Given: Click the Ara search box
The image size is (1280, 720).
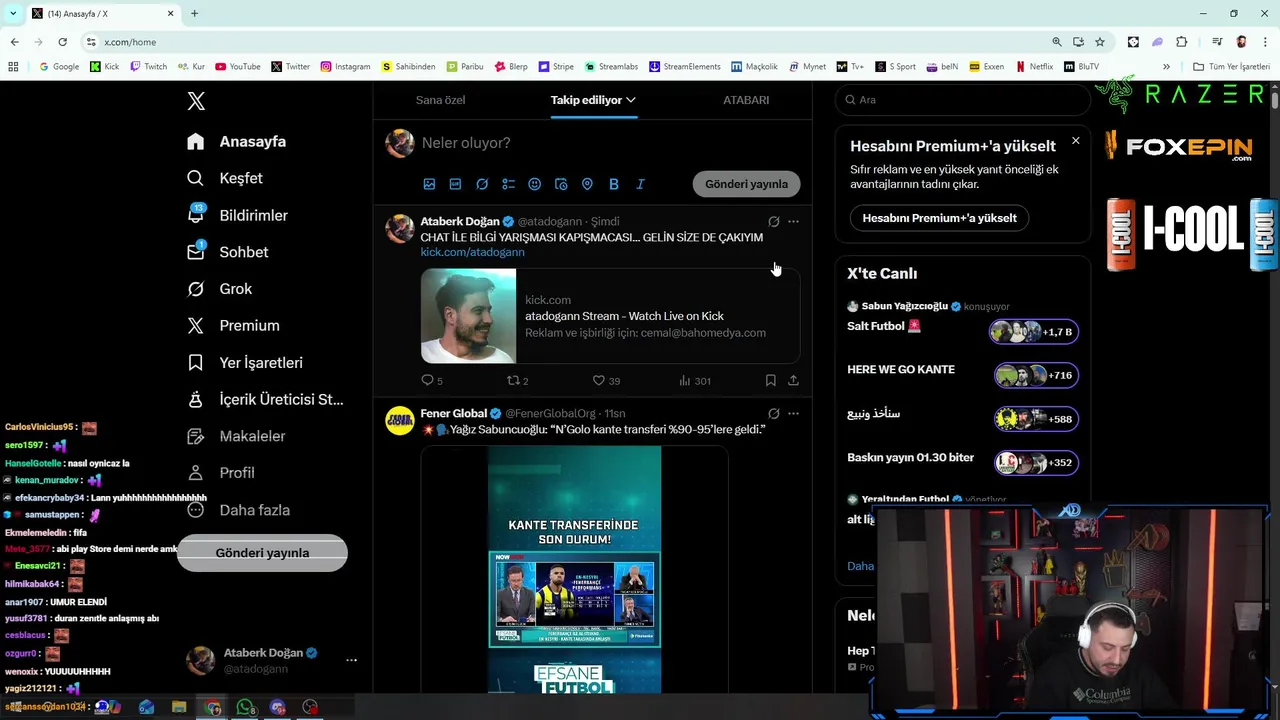Looking at the screenshot, I should coord(962,100).
